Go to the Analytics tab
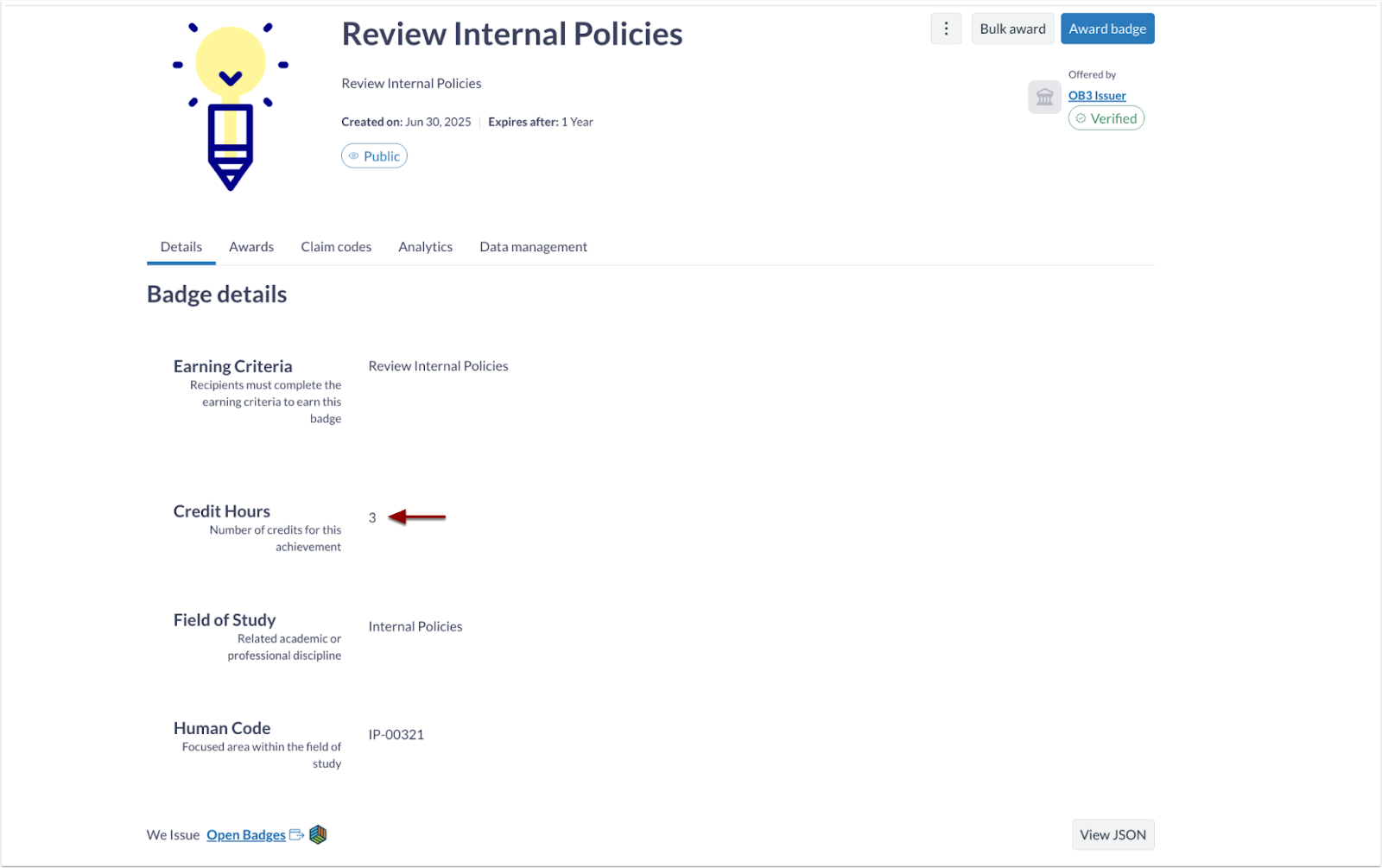The image size is (1382, 868). point(425,247)
